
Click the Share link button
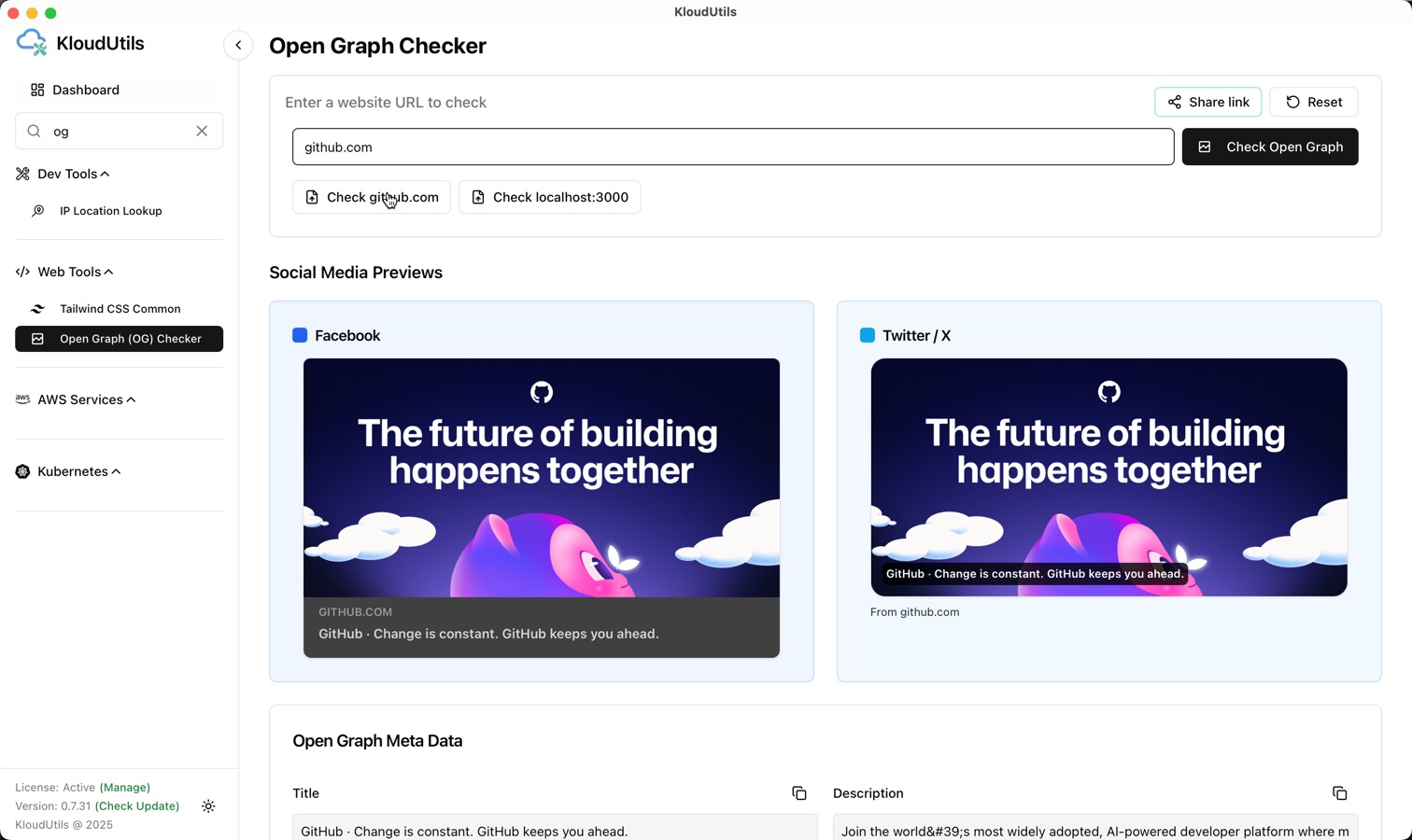pos(1207,103)
